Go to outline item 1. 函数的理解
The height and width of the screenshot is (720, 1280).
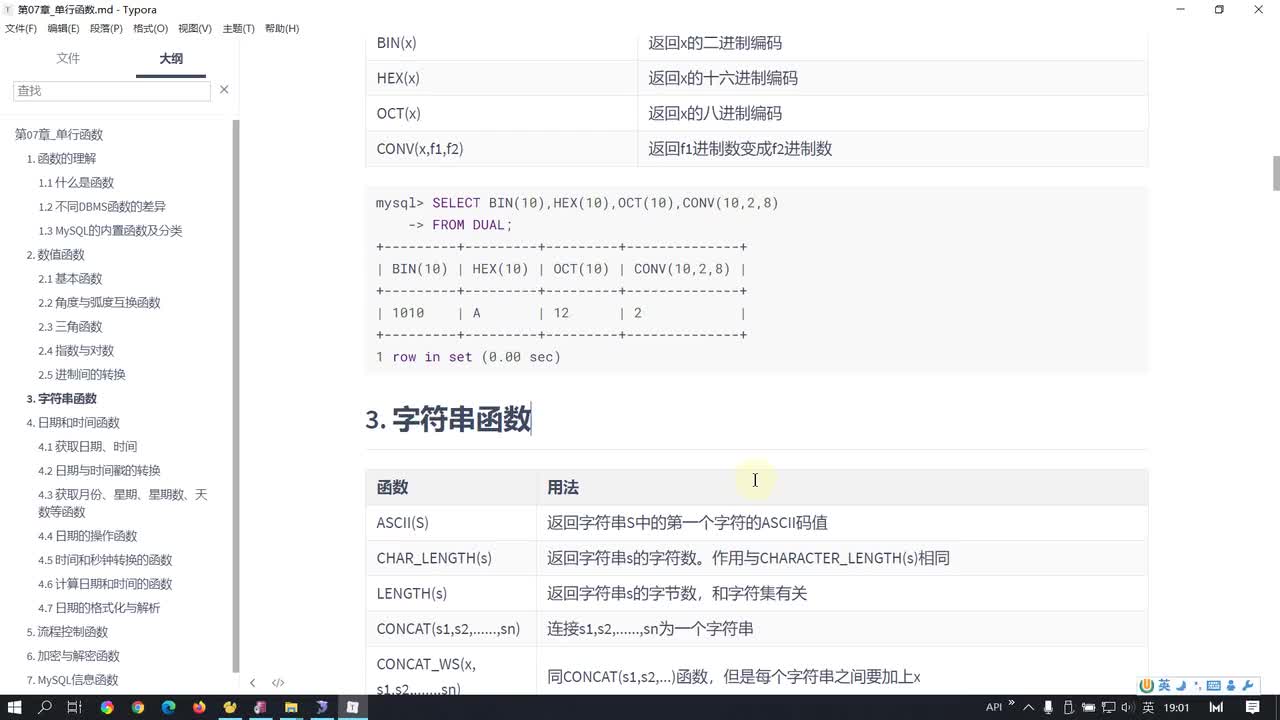coord(61,159)
